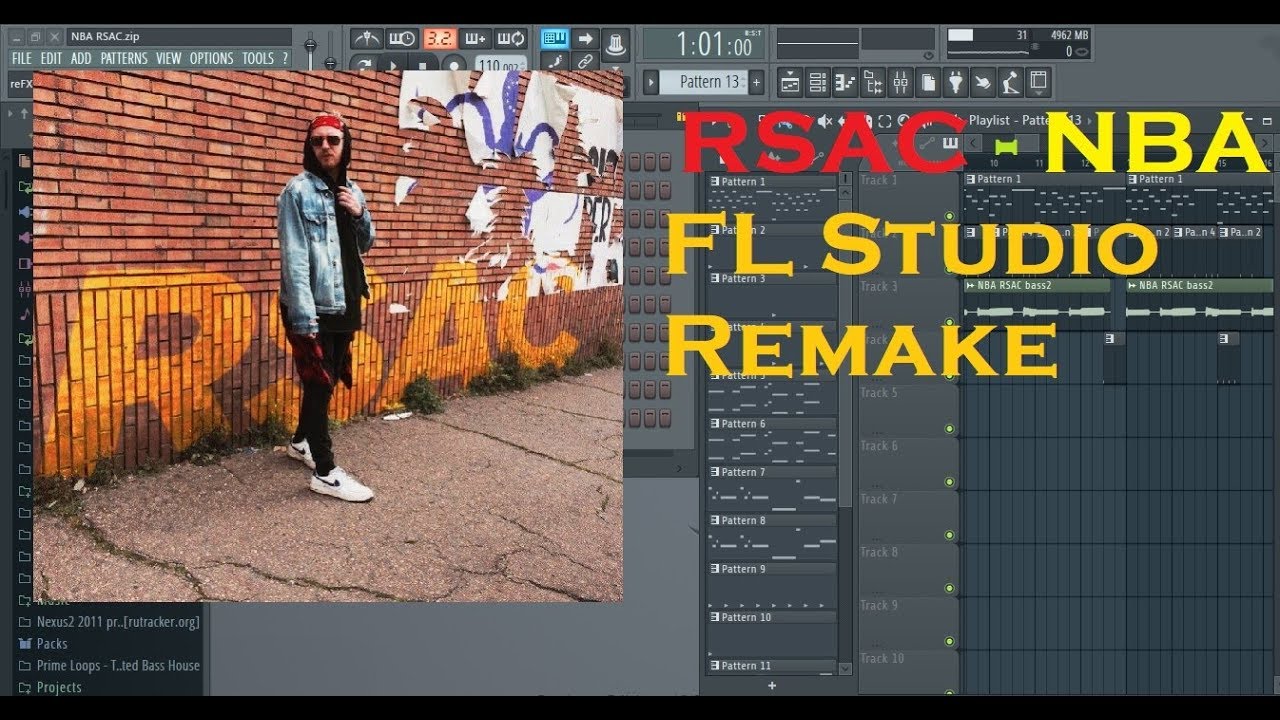The image size is (1280, 720).
Task: Select Pattern 1 in the picker list
Action: click(771, 197)
